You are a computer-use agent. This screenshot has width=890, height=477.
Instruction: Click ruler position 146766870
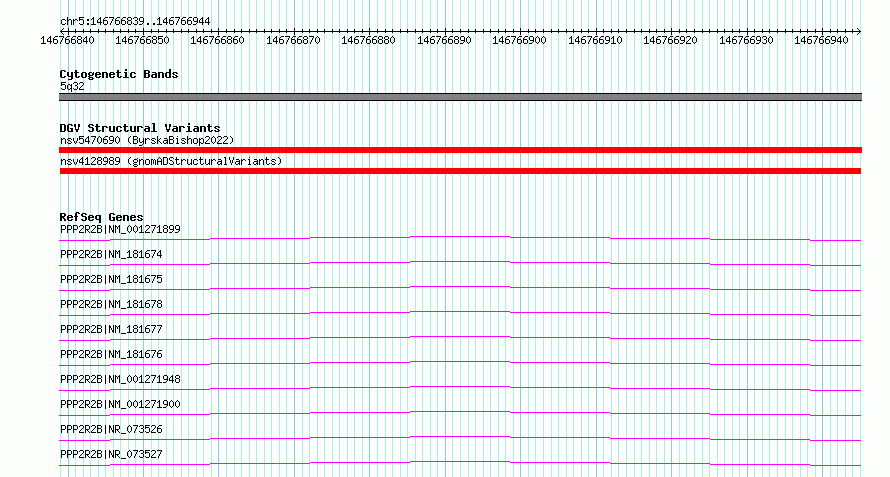coord(293,40)
